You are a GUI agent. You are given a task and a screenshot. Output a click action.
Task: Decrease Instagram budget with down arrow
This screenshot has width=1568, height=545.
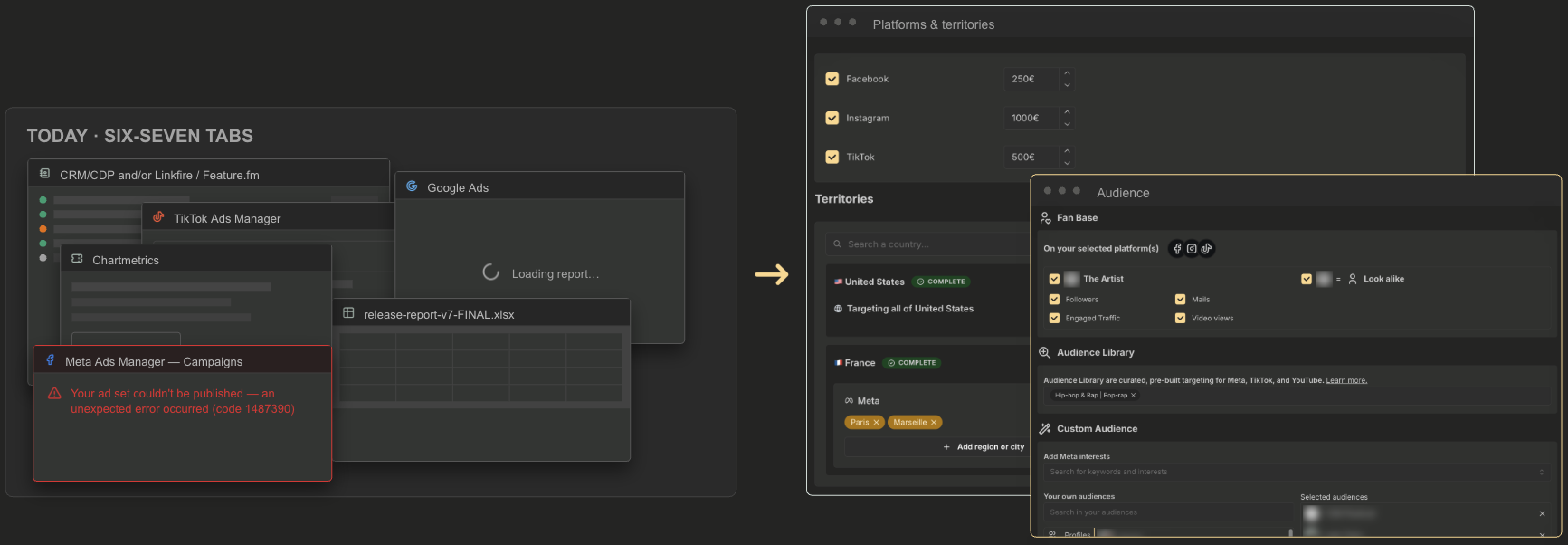1067,124
